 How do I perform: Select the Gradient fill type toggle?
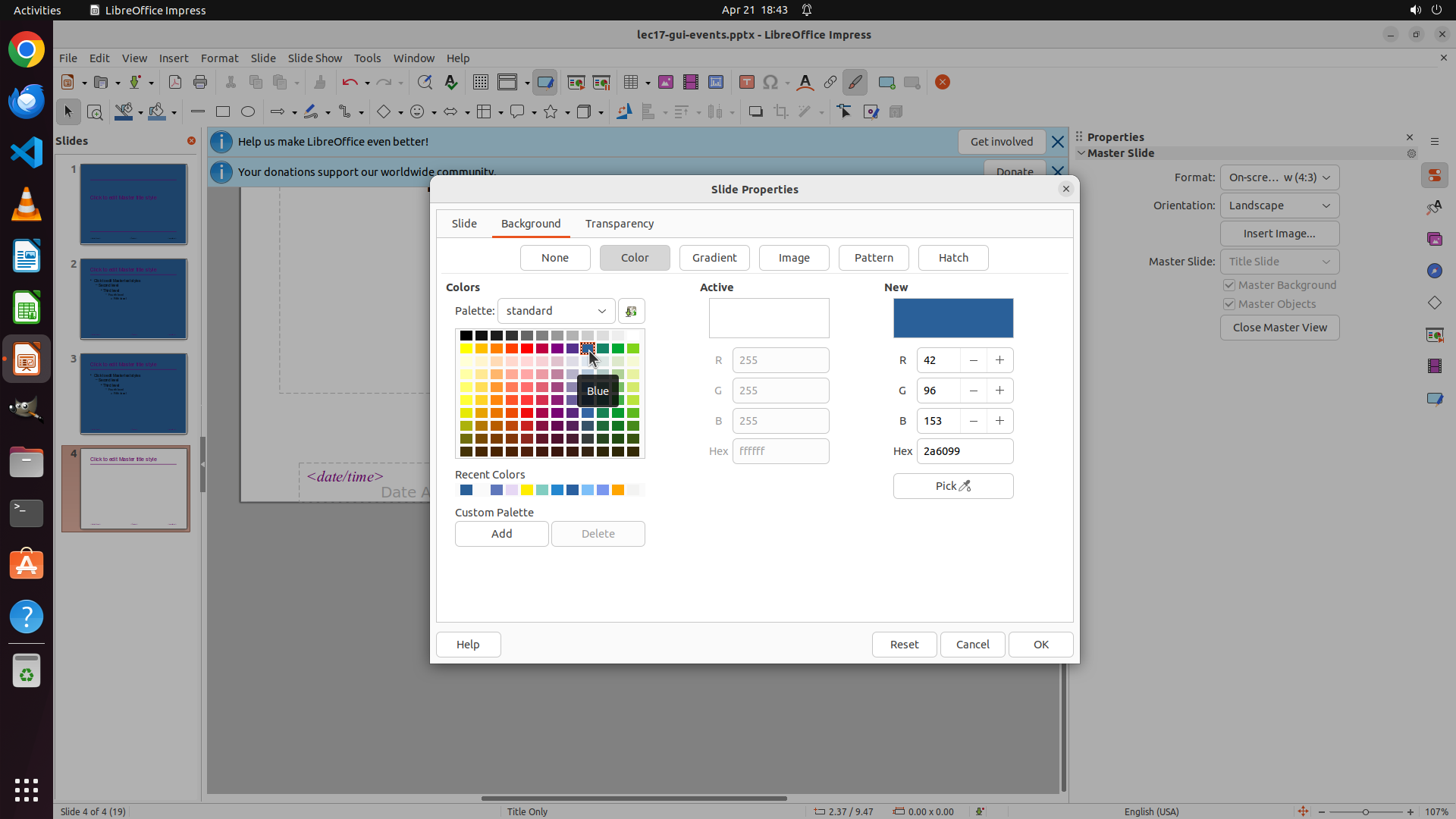click(x=714, y=258)
